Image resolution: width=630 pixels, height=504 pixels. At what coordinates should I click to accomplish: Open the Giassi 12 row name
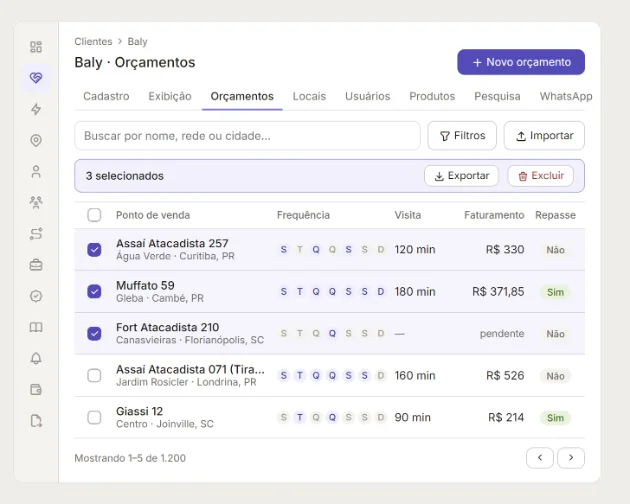(x=139, y=411)
